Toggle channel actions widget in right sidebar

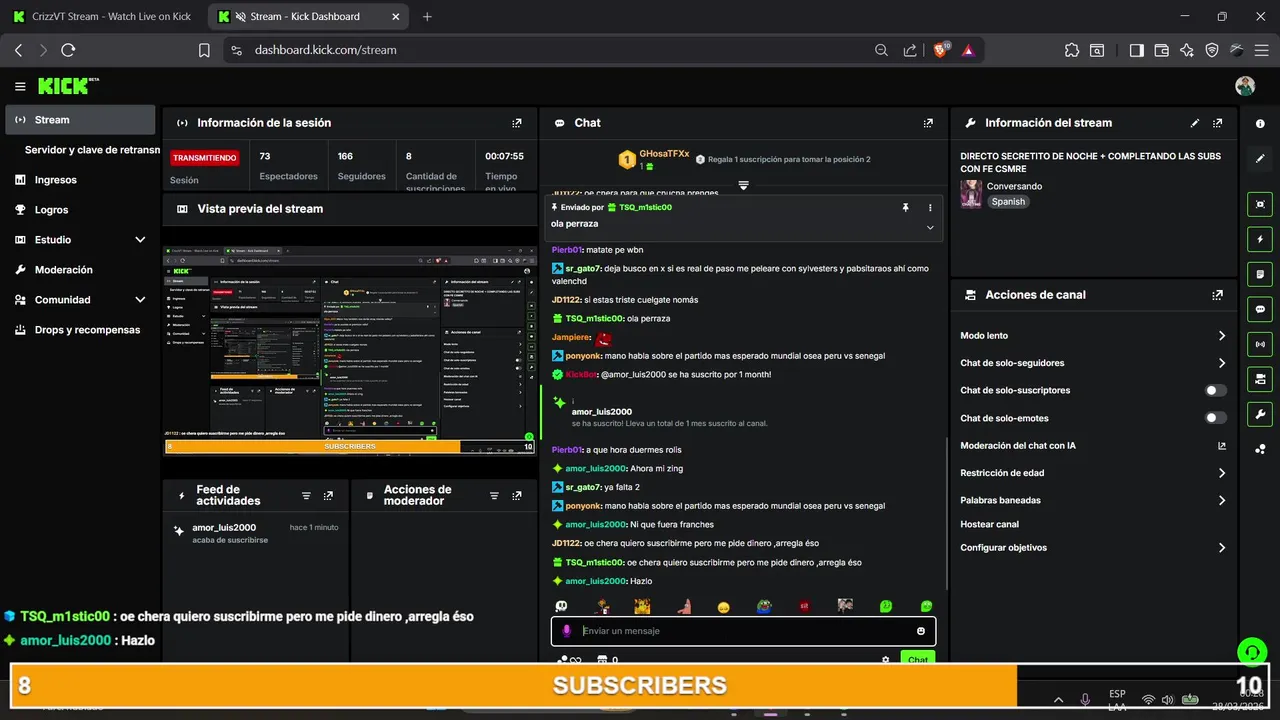pyautogui.click(x=1260, y=379)
